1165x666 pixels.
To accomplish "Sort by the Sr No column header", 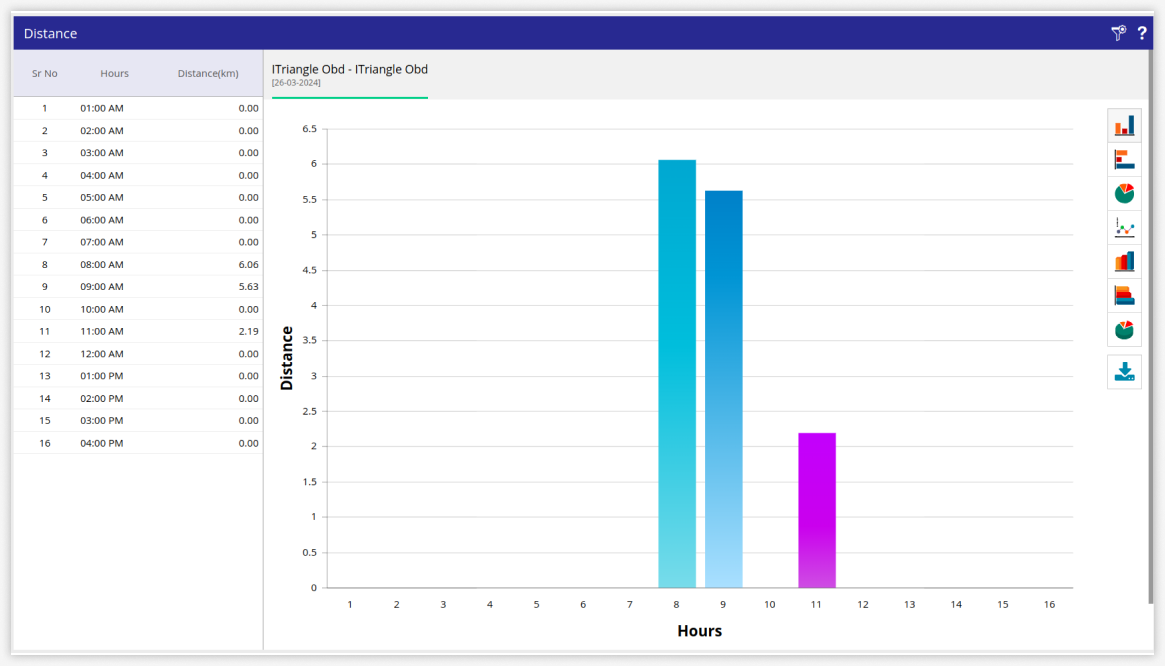I will click(x=44, y=73).
